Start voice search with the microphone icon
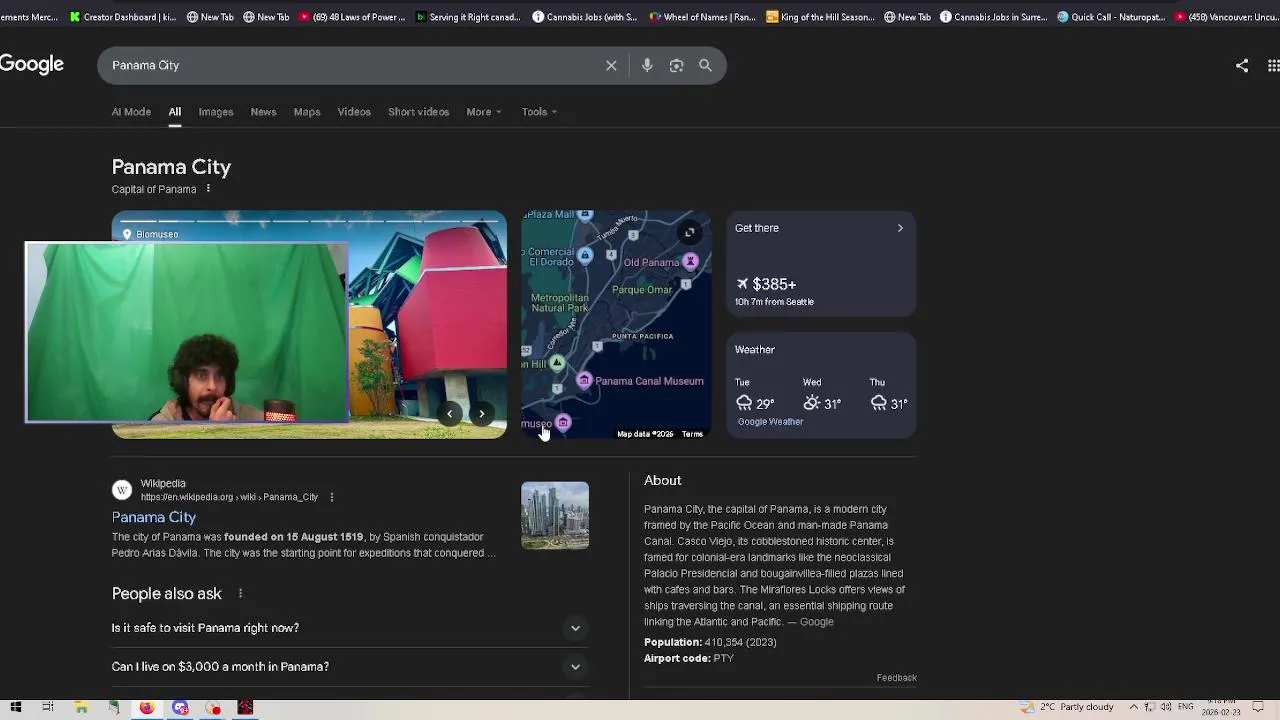1280x720 pixels. pos(647,65)
